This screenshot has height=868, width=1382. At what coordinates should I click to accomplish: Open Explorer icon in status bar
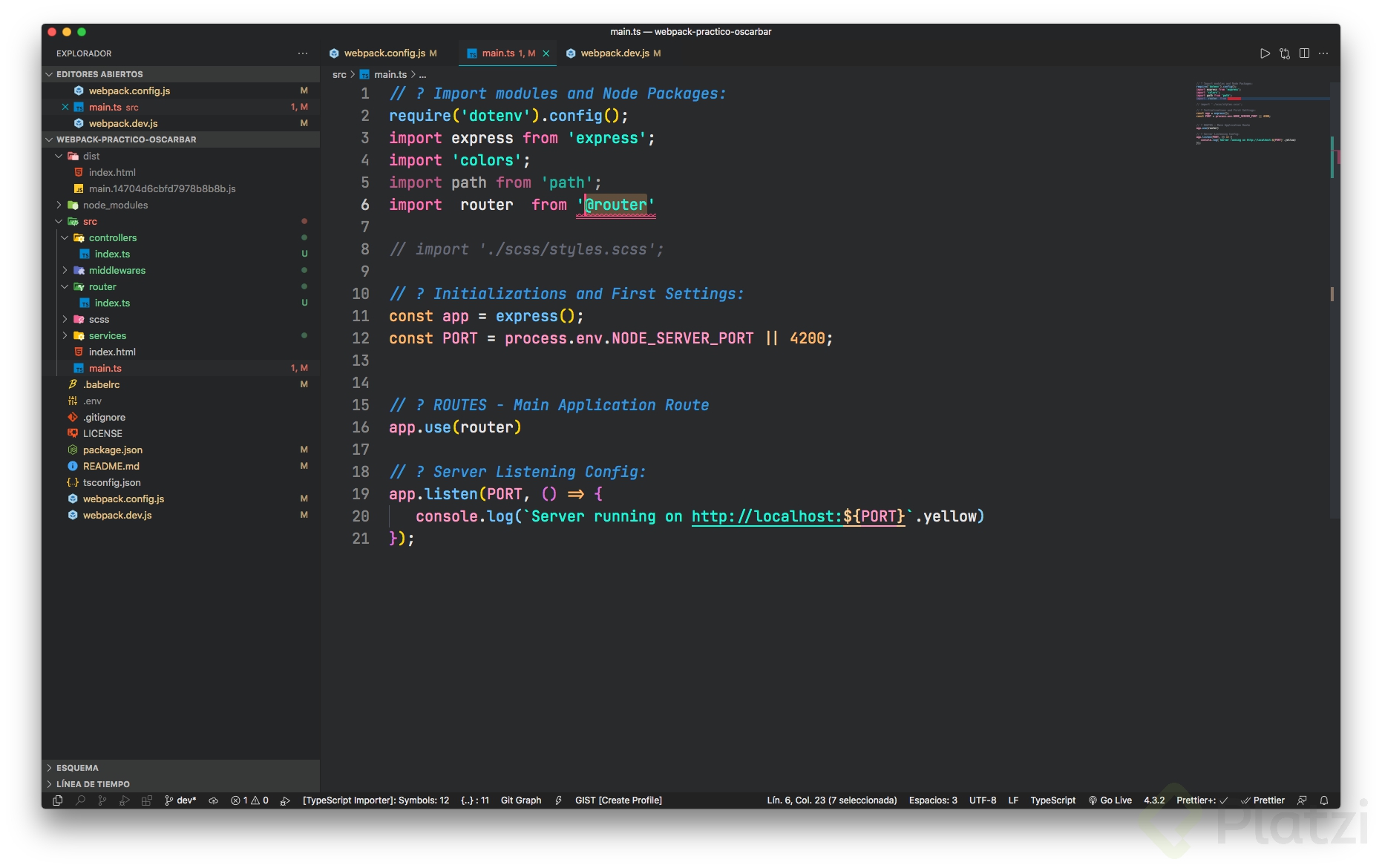pyautogui.click(x=58, y=800)
